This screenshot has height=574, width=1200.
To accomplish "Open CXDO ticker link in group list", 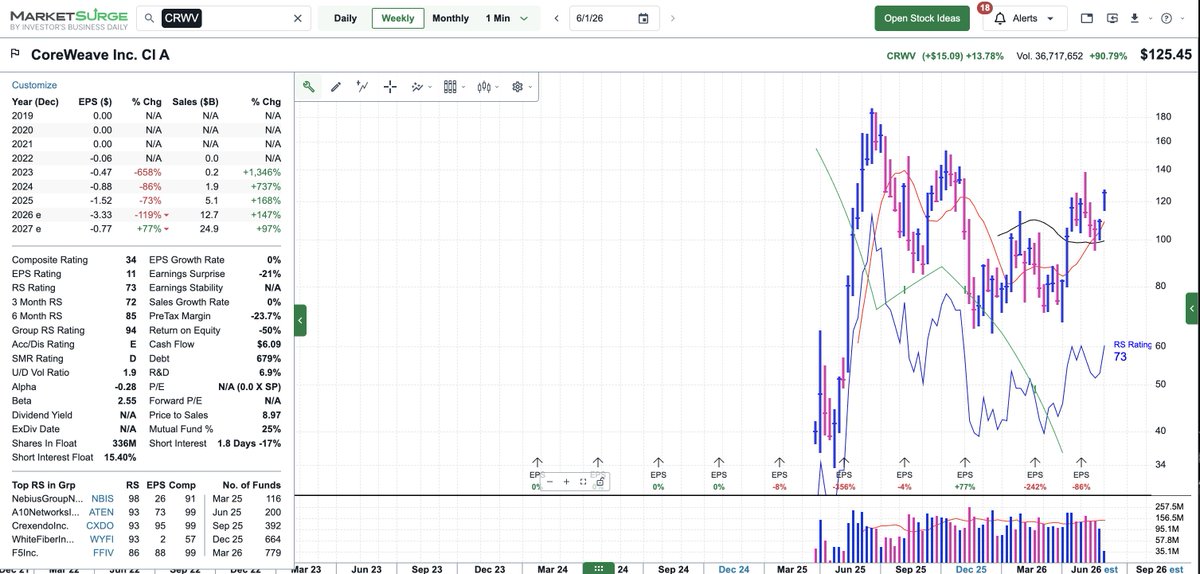I will point(99,525).
